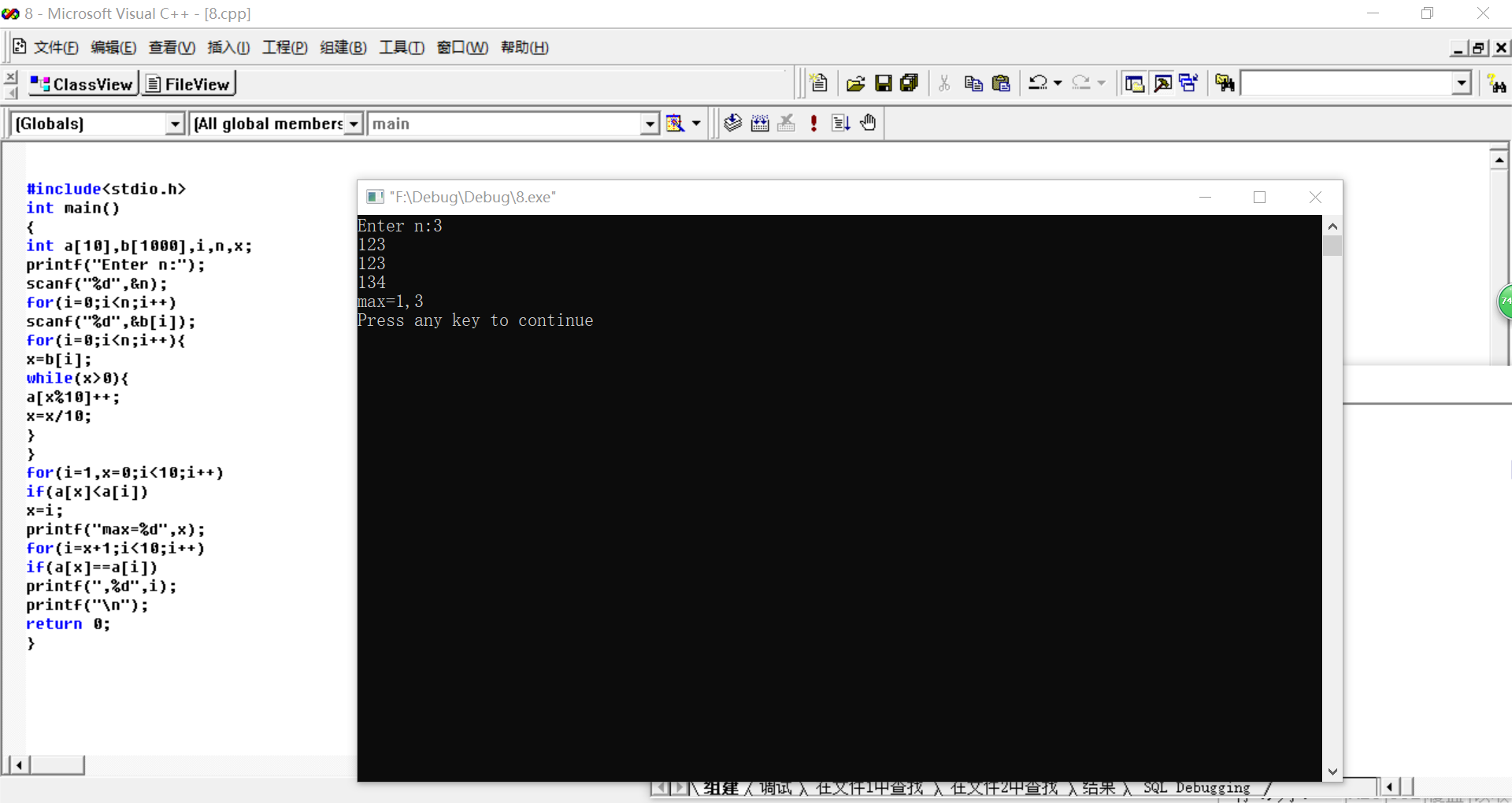The height and width of the screenshot is (803, 1512).
Task: Open Find in Files binoculars icon
Action: (1225, 83)
